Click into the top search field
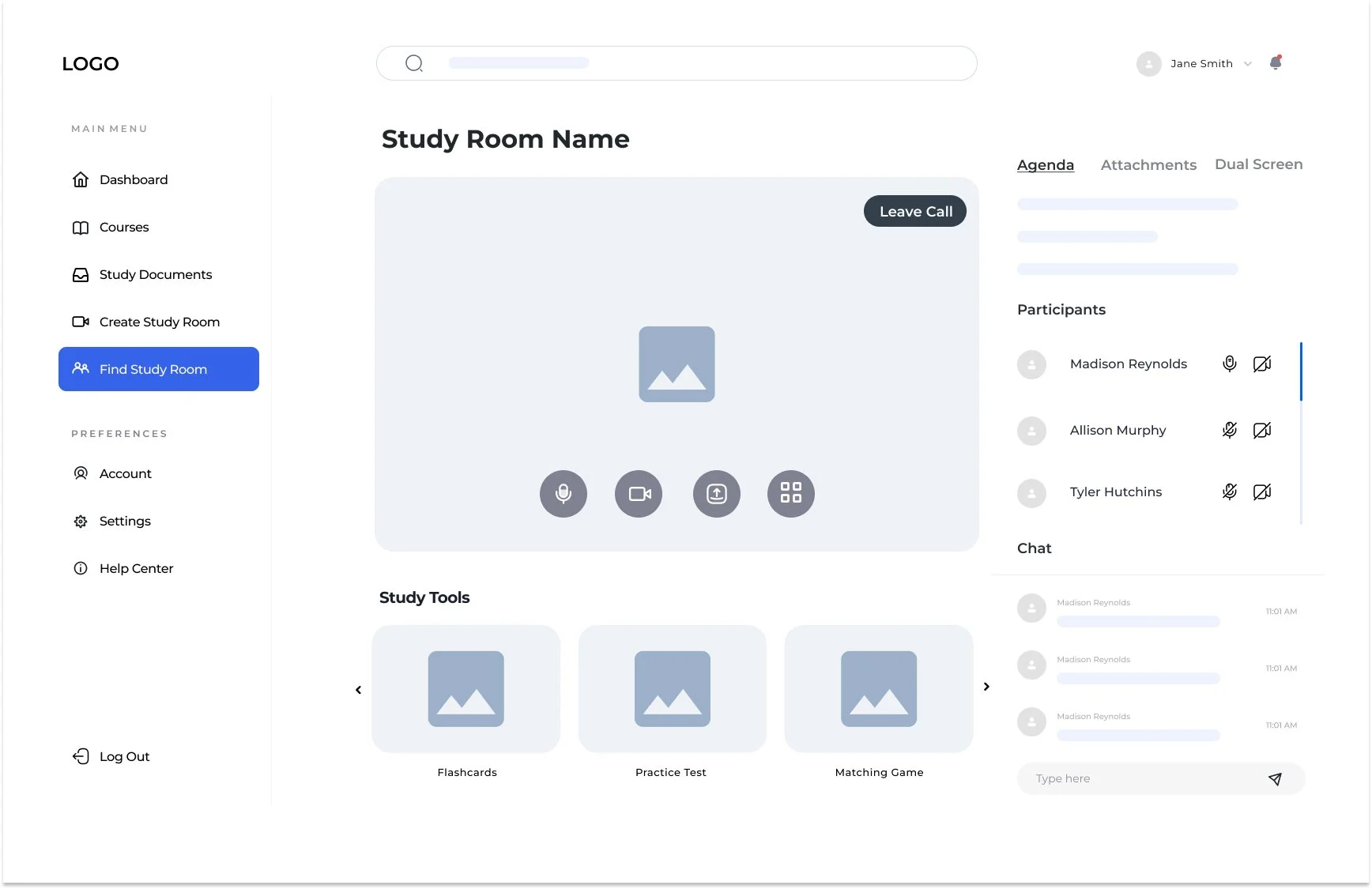Viewport: 1372px width, 889px height. click(677, 63)
